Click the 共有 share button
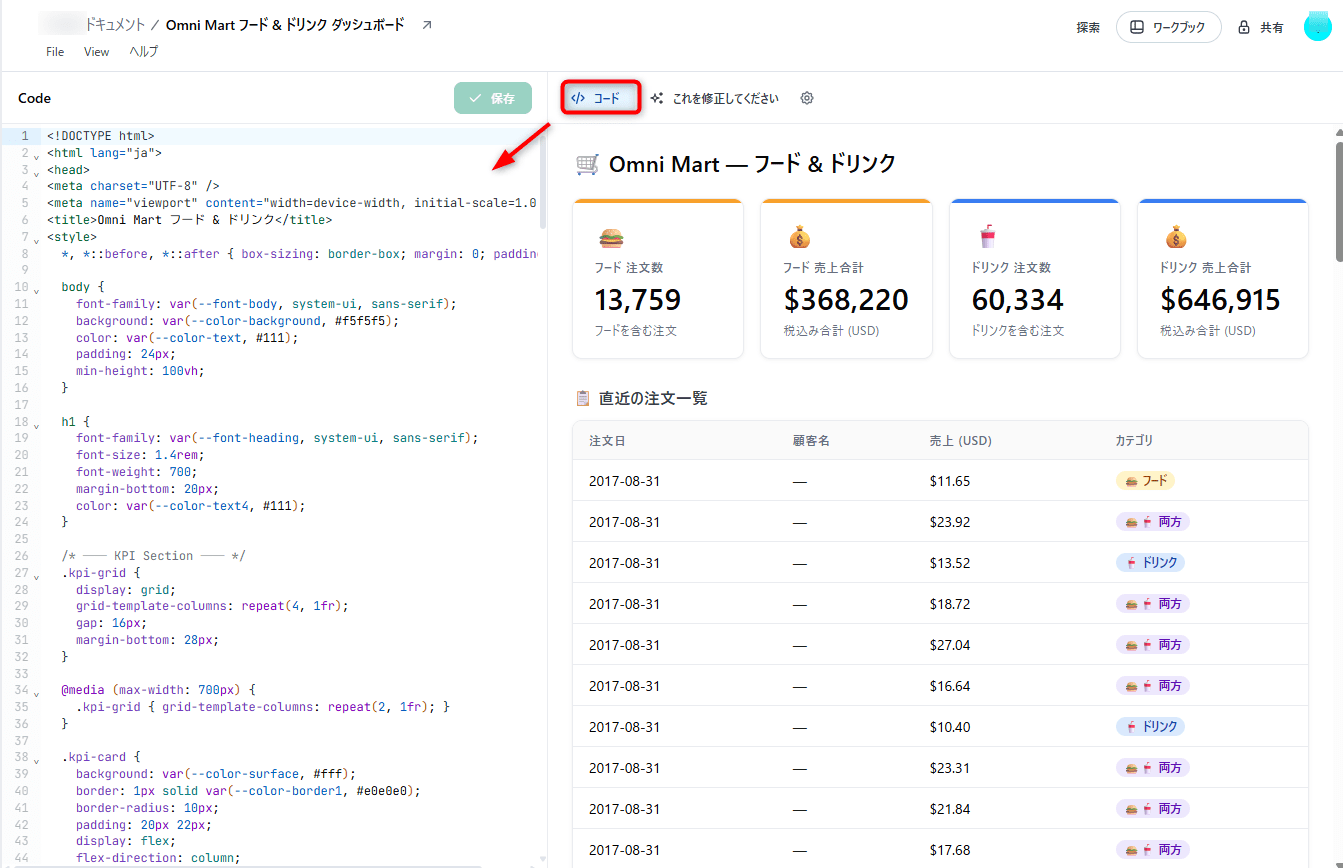The image size is (1343, 868). point(1261,28)
